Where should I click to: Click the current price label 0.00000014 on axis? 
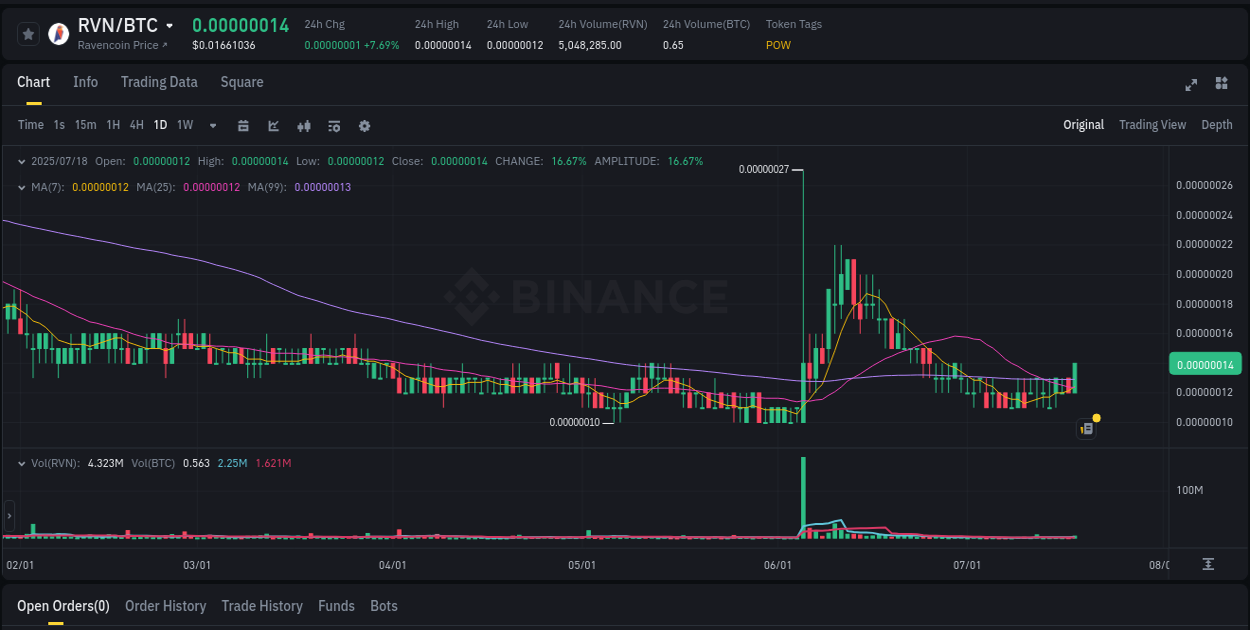tap(1205, 365)
